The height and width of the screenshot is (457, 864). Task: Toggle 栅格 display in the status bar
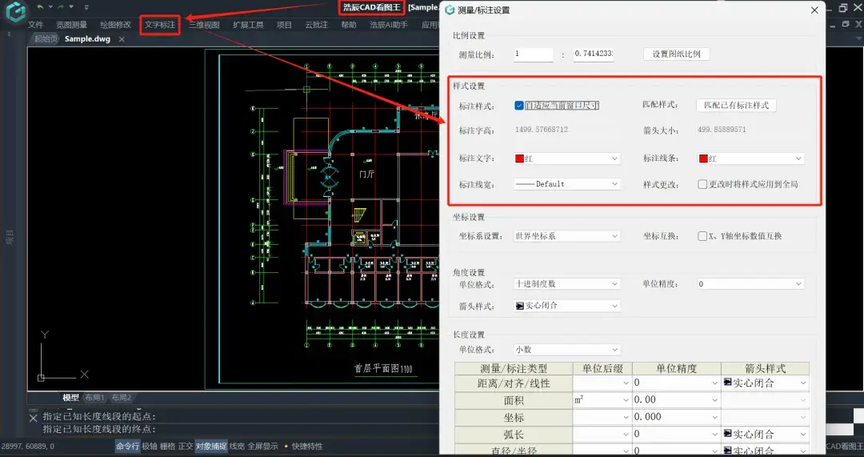(168, 446)
